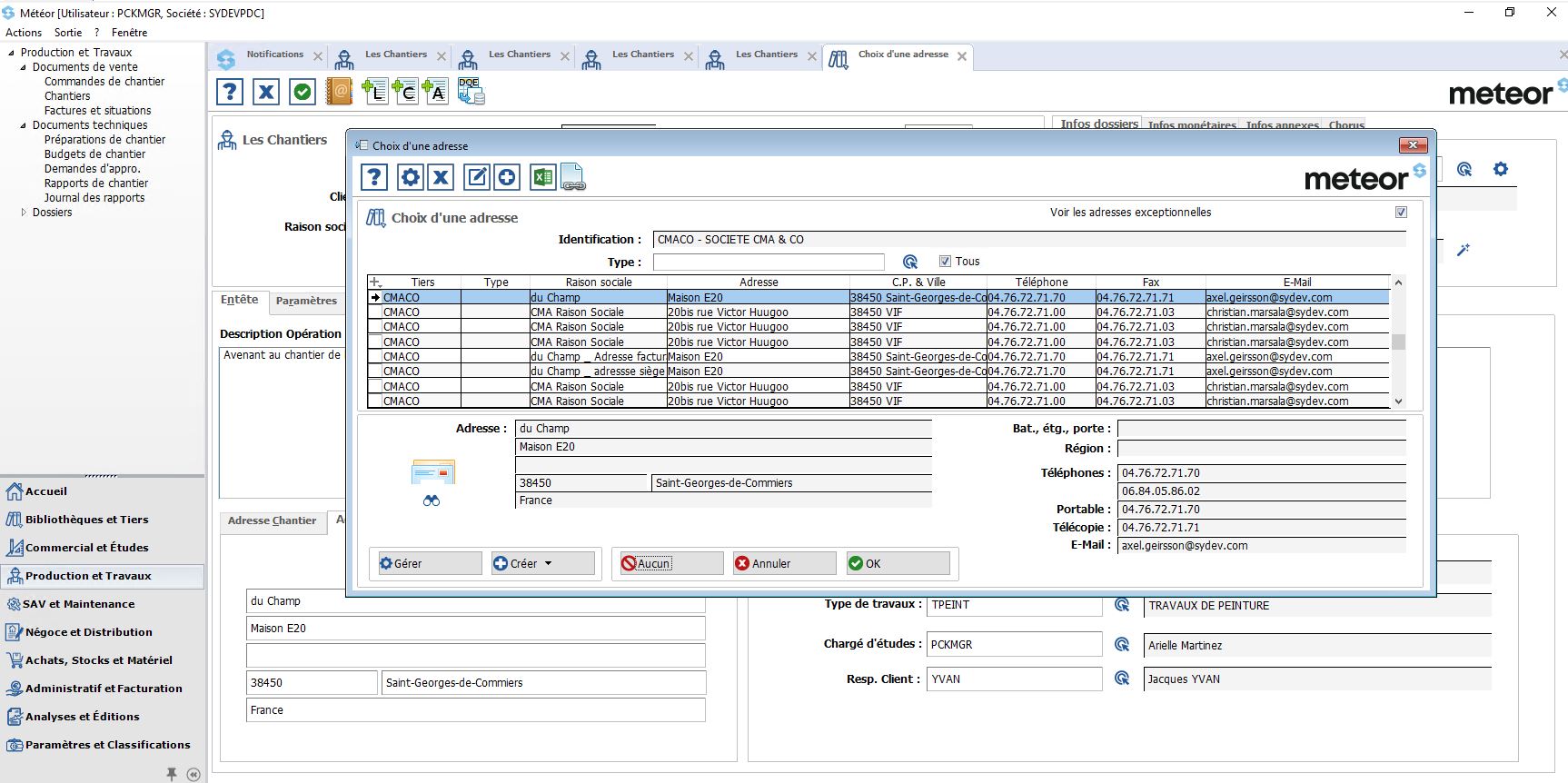The height and width of the screenshot is (783, 1568).
Task: Click the linked document chain icon
Action: pos(572,177)
